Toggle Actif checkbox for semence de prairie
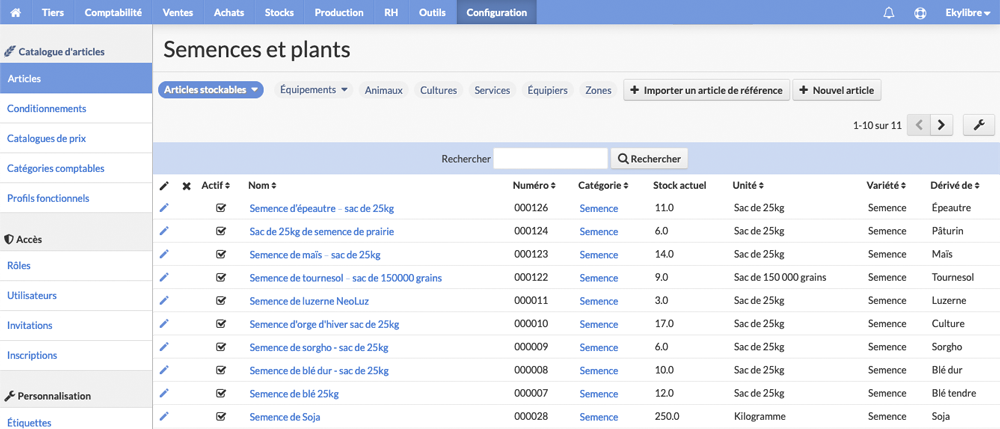This screenshot has height=429, width=1000. (x=221, y=231)
